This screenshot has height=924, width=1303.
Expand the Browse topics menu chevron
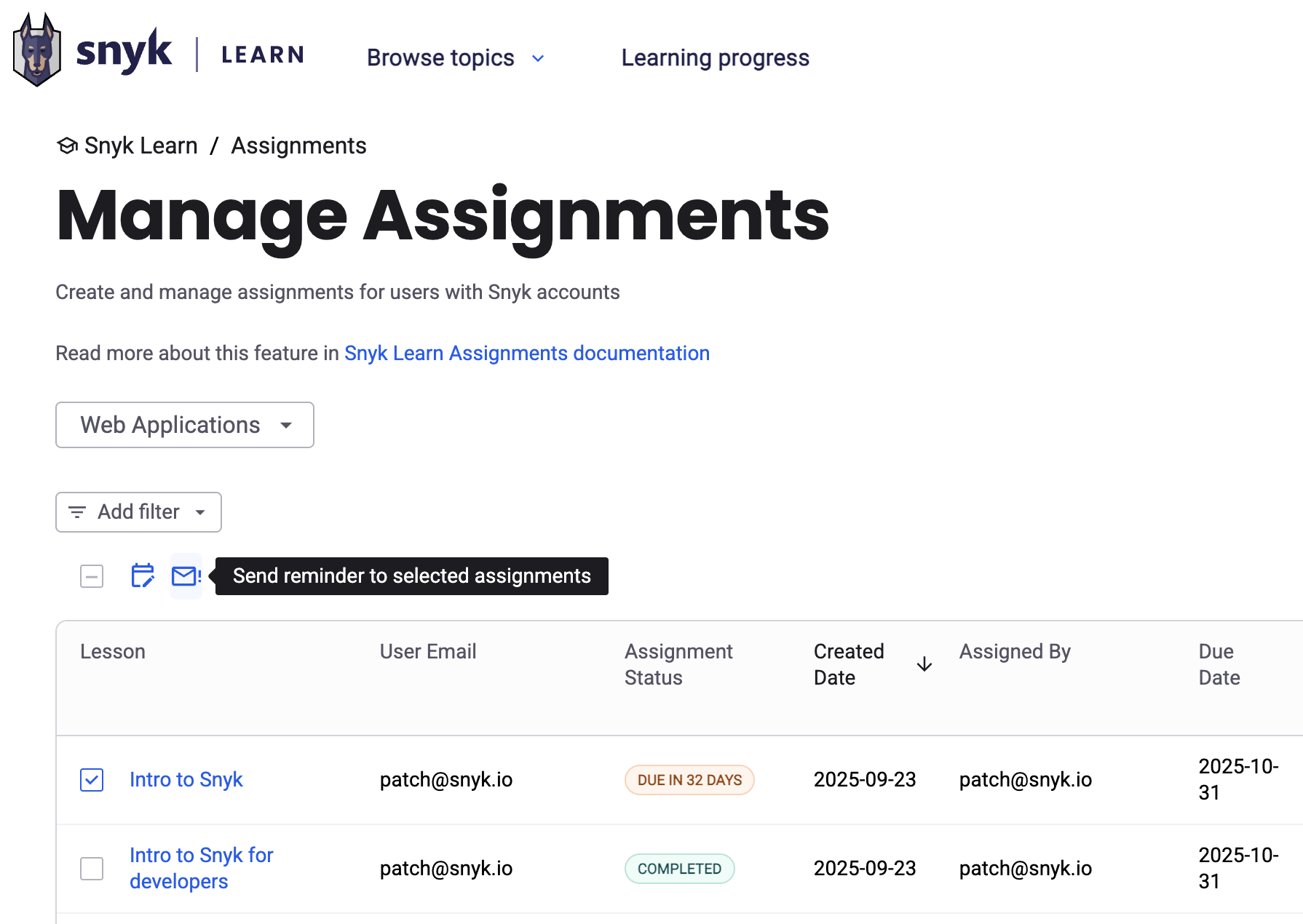(538, 58)
